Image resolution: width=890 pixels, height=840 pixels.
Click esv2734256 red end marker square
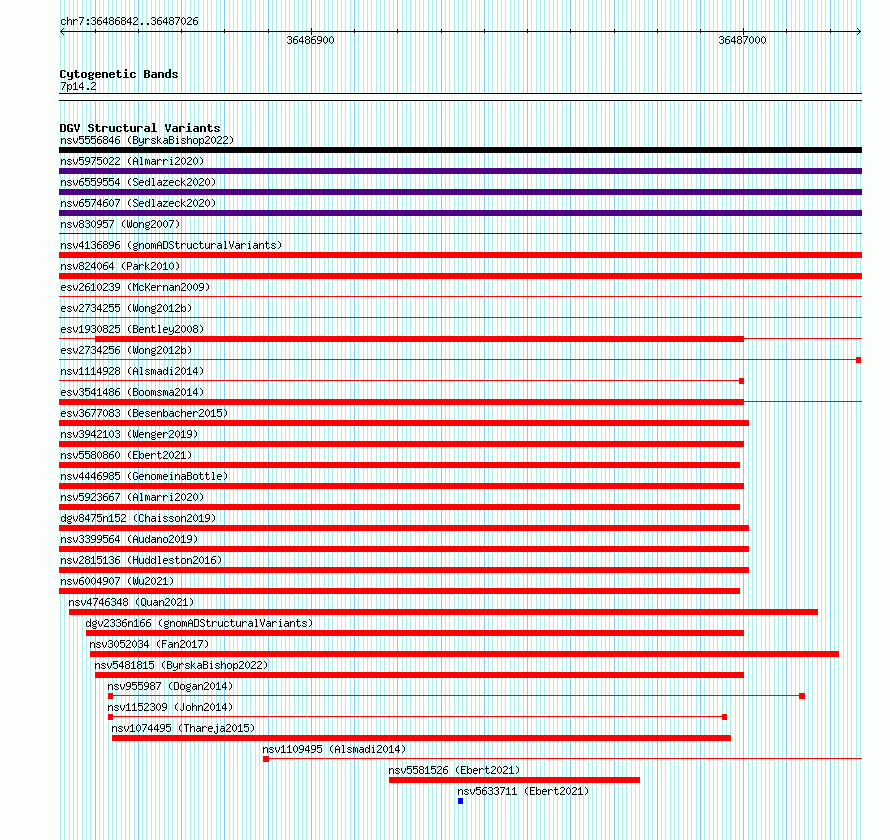859,360
